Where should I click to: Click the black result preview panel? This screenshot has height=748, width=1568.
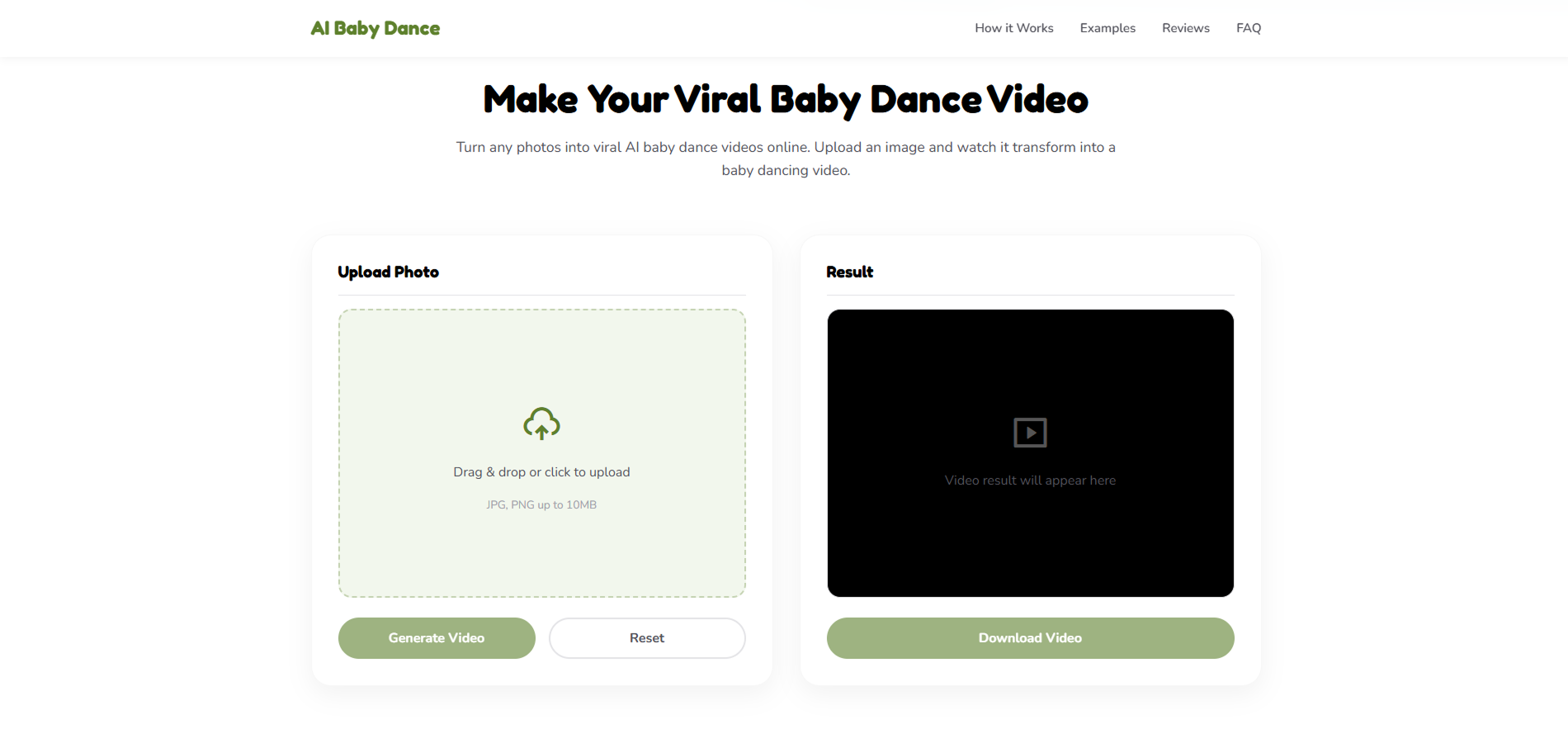click(x=1029, y=452)
